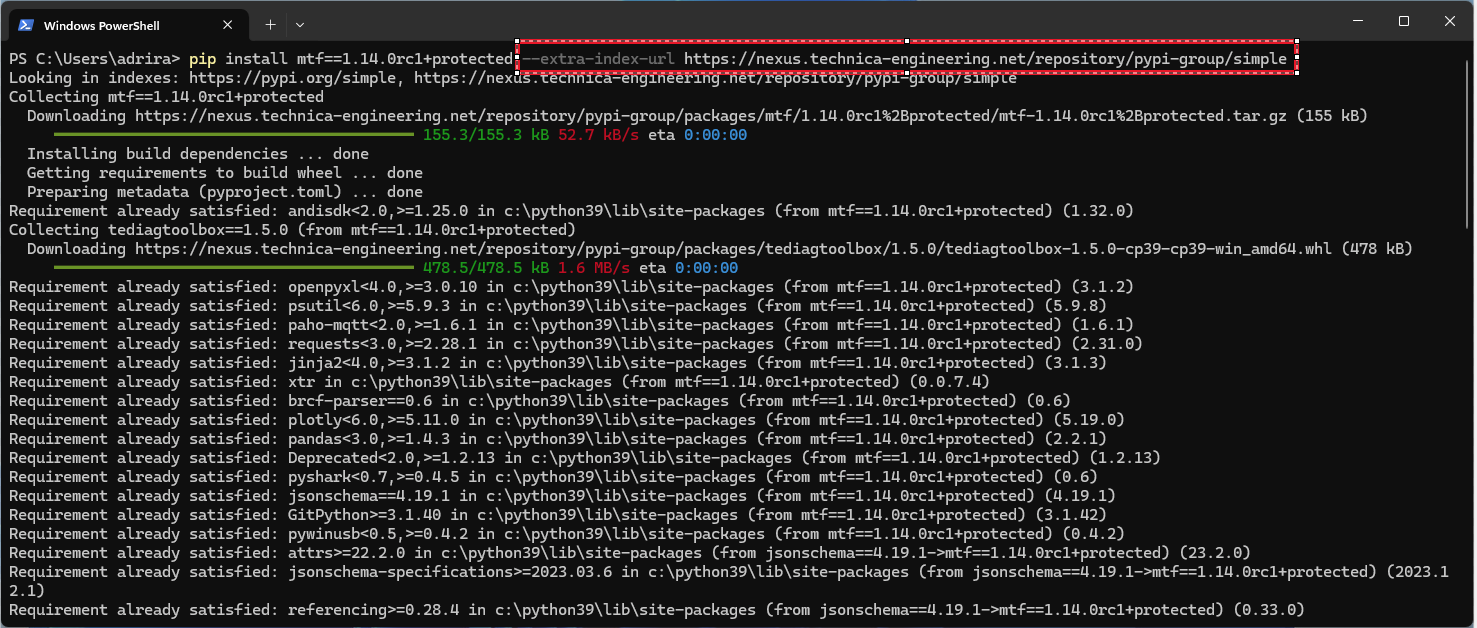Close the terminal window
Viewport: 1477px width, 628px height.
click(1450, 21)
